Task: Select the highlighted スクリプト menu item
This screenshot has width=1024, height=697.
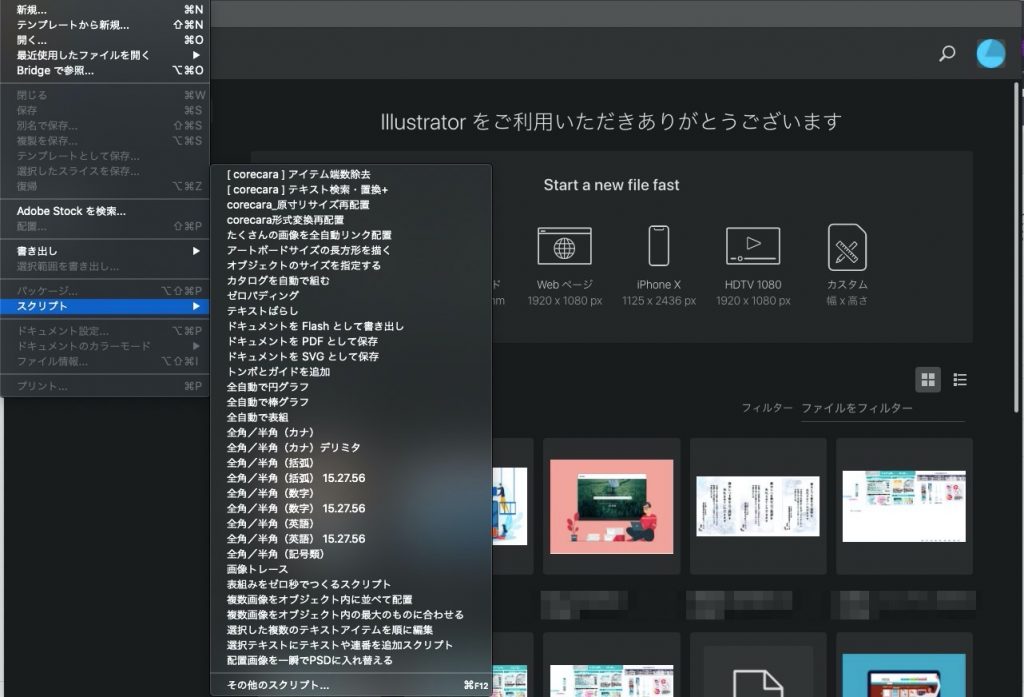Action: (x=104, y=306)
